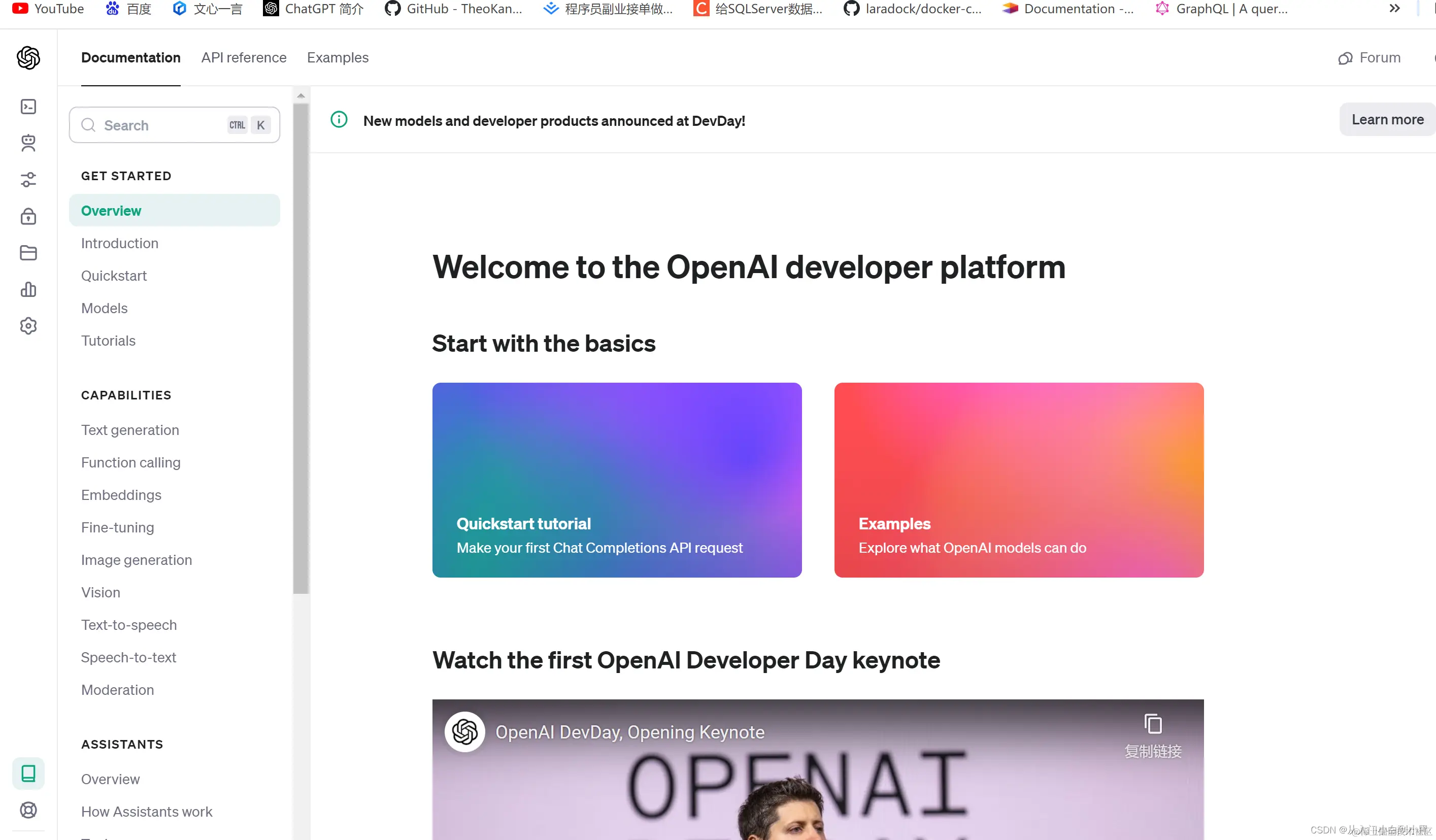Click the Documentation book icon
This screenshot has width=1436, height=840.
pyautogui.click(x=28, y=774)
